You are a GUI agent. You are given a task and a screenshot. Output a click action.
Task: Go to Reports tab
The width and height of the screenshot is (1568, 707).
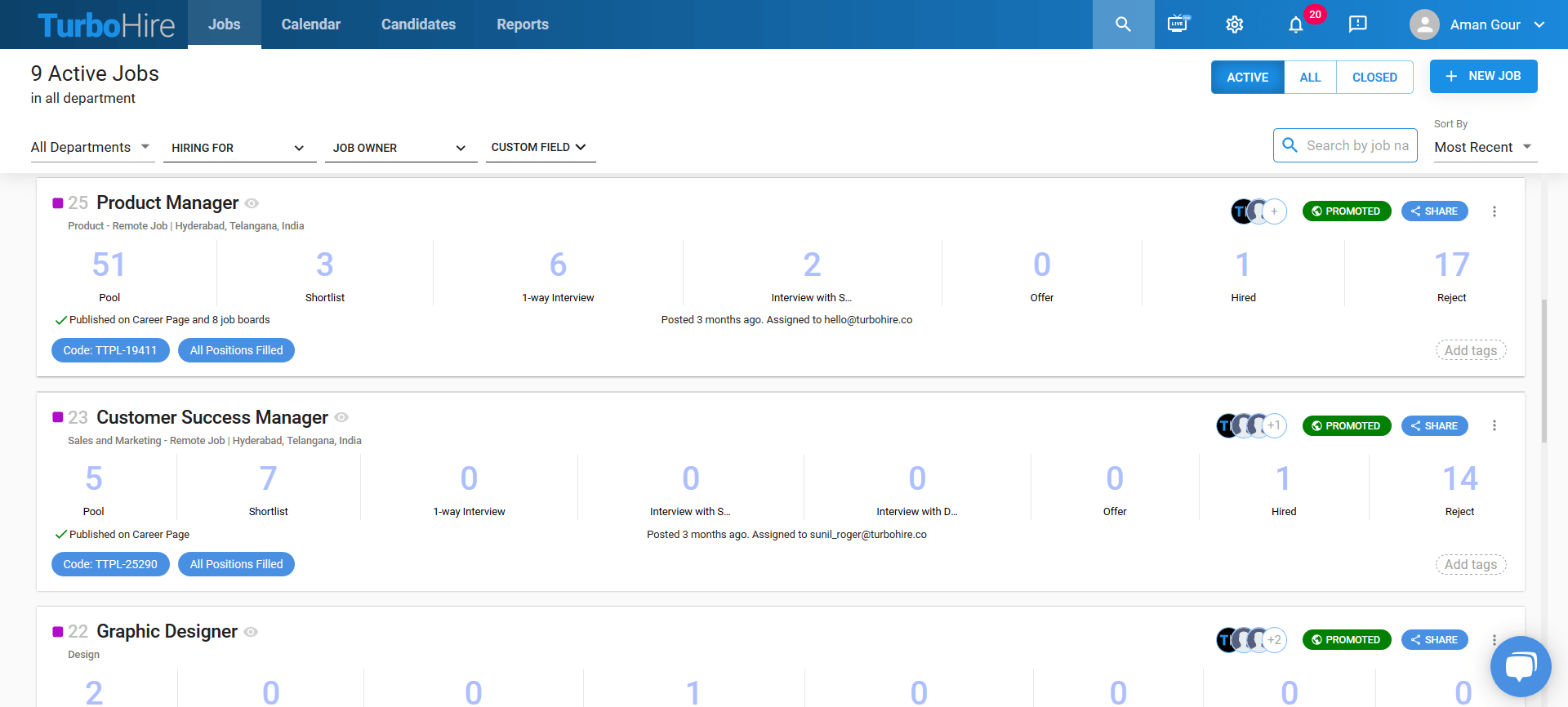(523, 24)
